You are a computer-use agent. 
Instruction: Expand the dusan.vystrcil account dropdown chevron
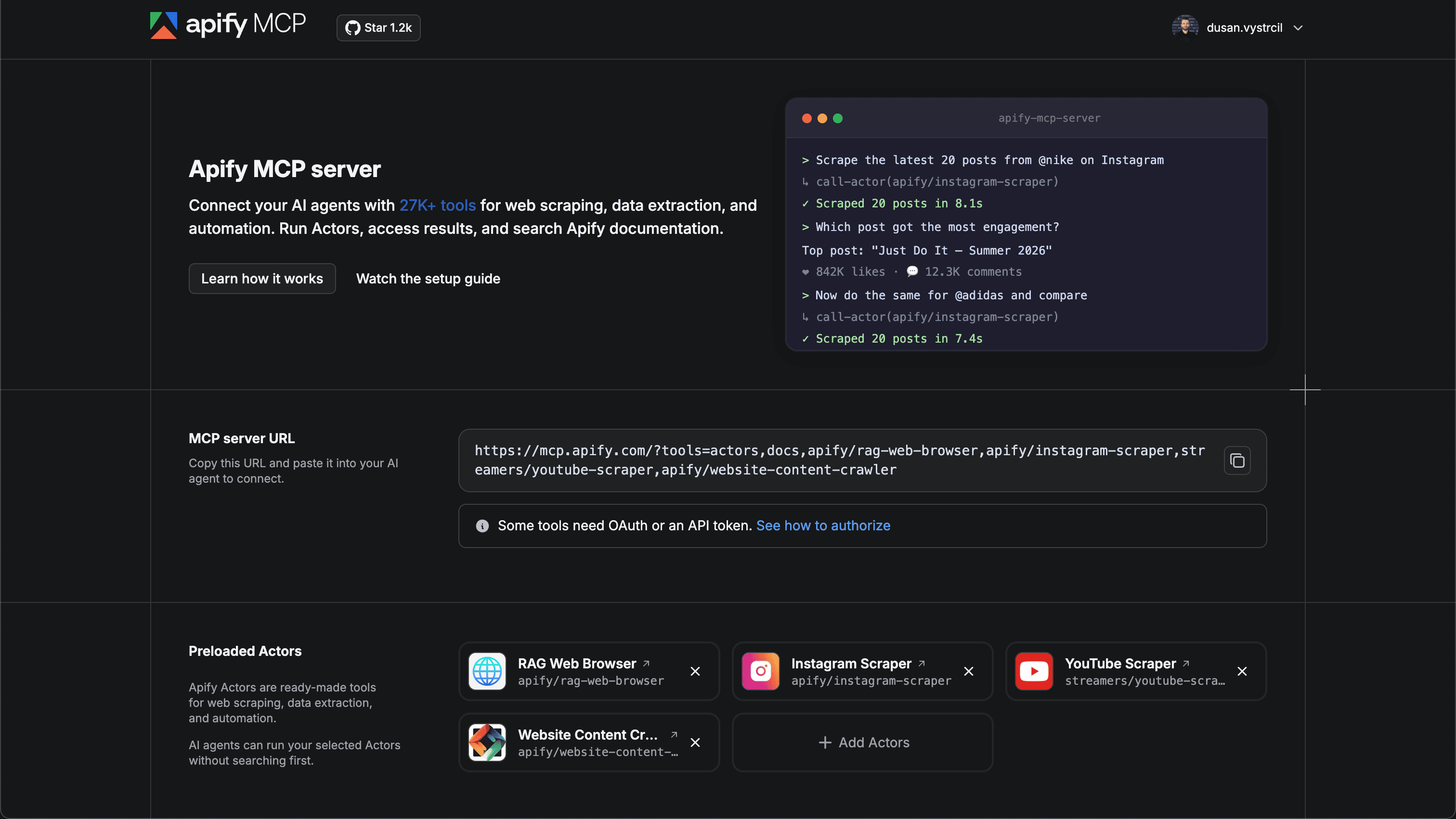1298,28
